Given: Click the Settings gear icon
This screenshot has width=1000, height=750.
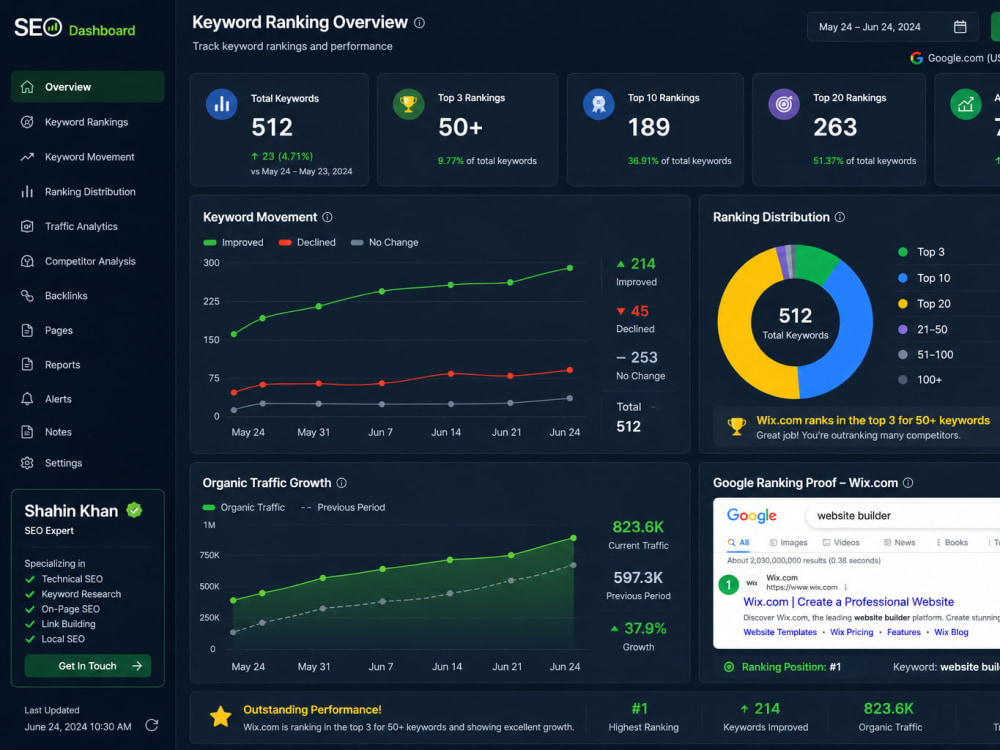Looking at the screenshot, I should (27, 463).
